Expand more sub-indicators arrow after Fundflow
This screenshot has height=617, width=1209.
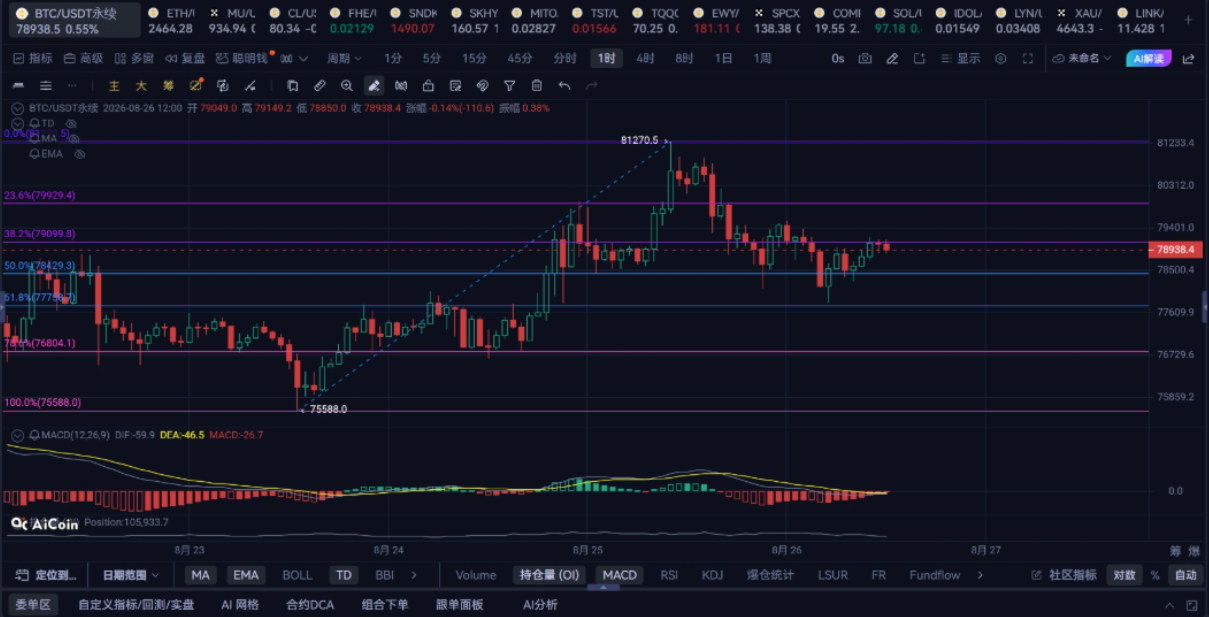[x=980, y=575]
